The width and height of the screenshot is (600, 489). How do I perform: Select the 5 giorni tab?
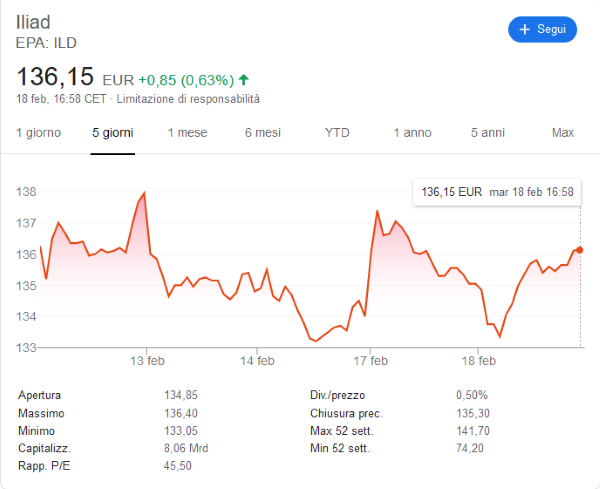pyautogui.click(x=112, y=132)
